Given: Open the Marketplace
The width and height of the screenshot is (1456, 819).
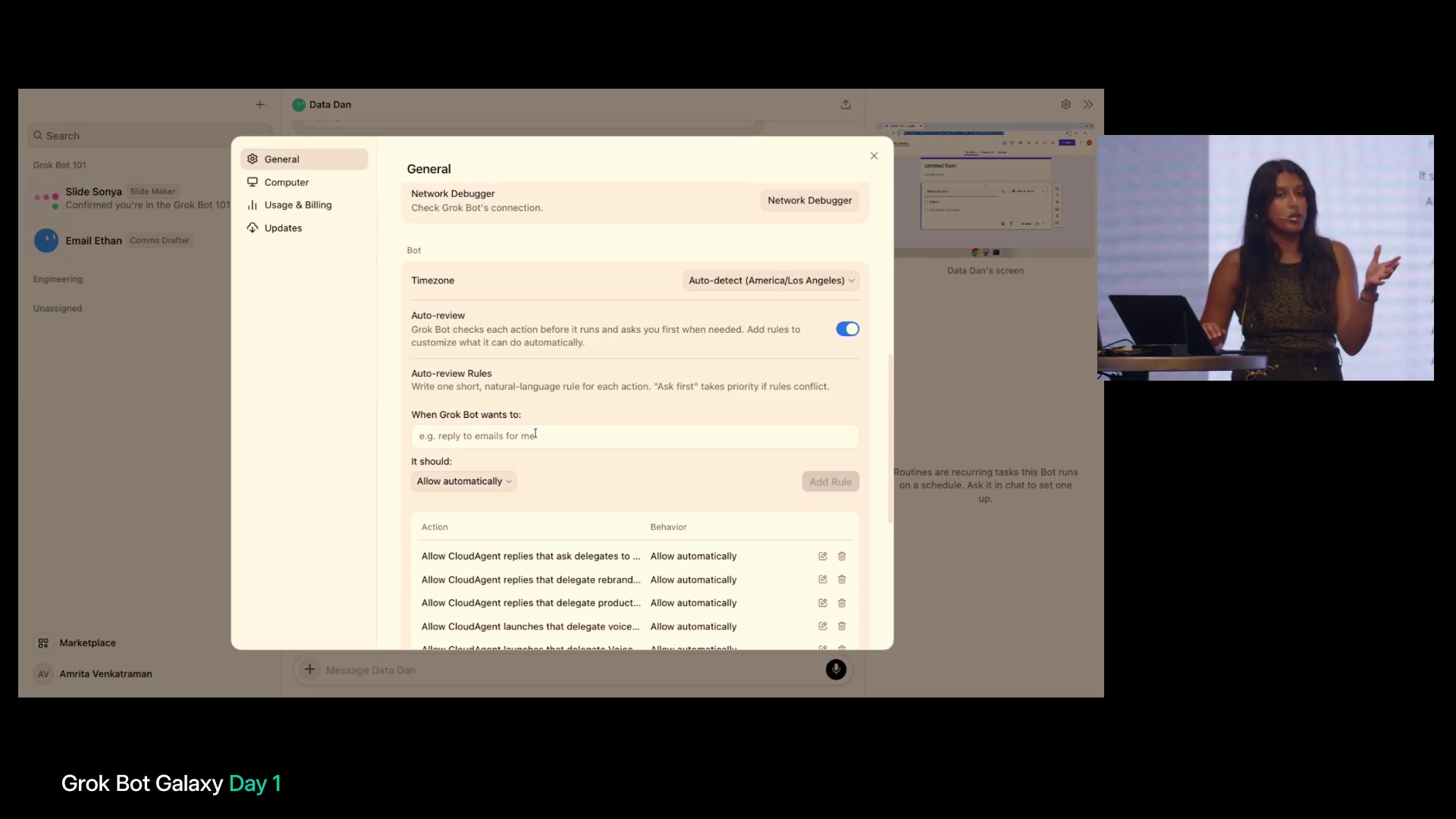Looking at the screenshot, I should [77, 643].
